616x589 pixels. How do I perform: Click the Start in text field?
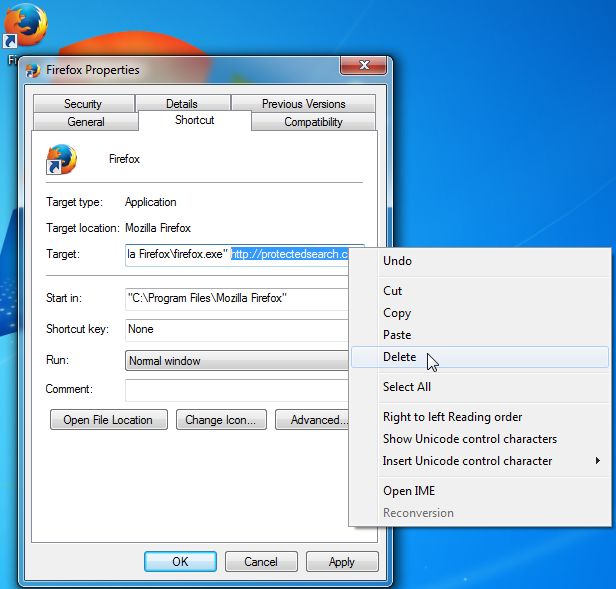pos(237,299)
